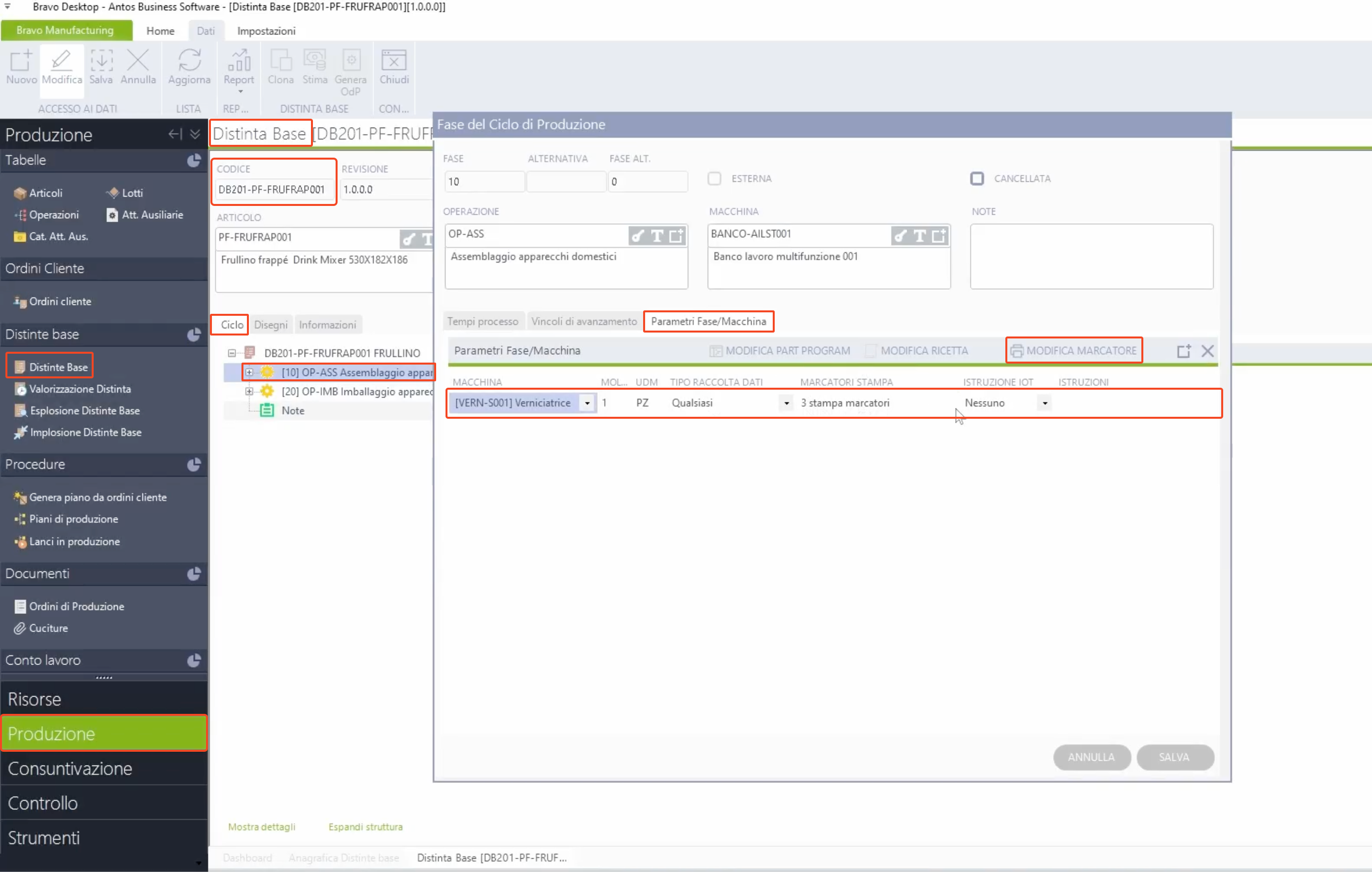Screen dimensions: 1372x872
Task: Collapse the Procedure sidebar section
Action: click(x=194, y=465)
